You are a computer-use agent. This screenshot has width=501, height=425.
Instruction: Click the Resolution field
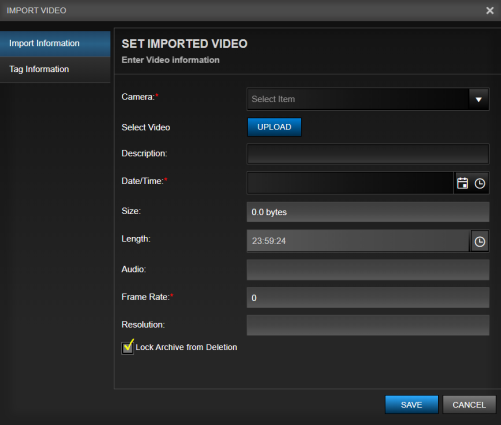(x=368, y=325)
